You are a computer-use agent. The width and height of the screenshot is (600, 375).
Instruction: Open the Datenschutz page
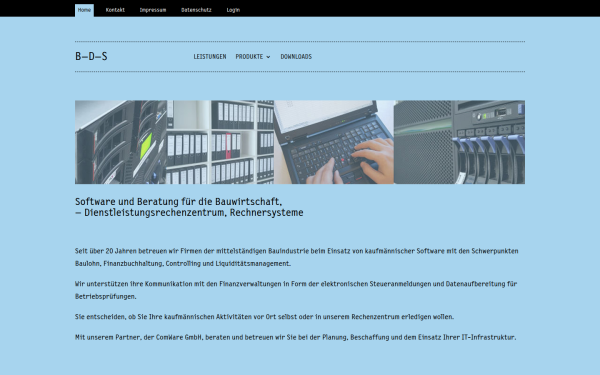click(x=196, y=10)
